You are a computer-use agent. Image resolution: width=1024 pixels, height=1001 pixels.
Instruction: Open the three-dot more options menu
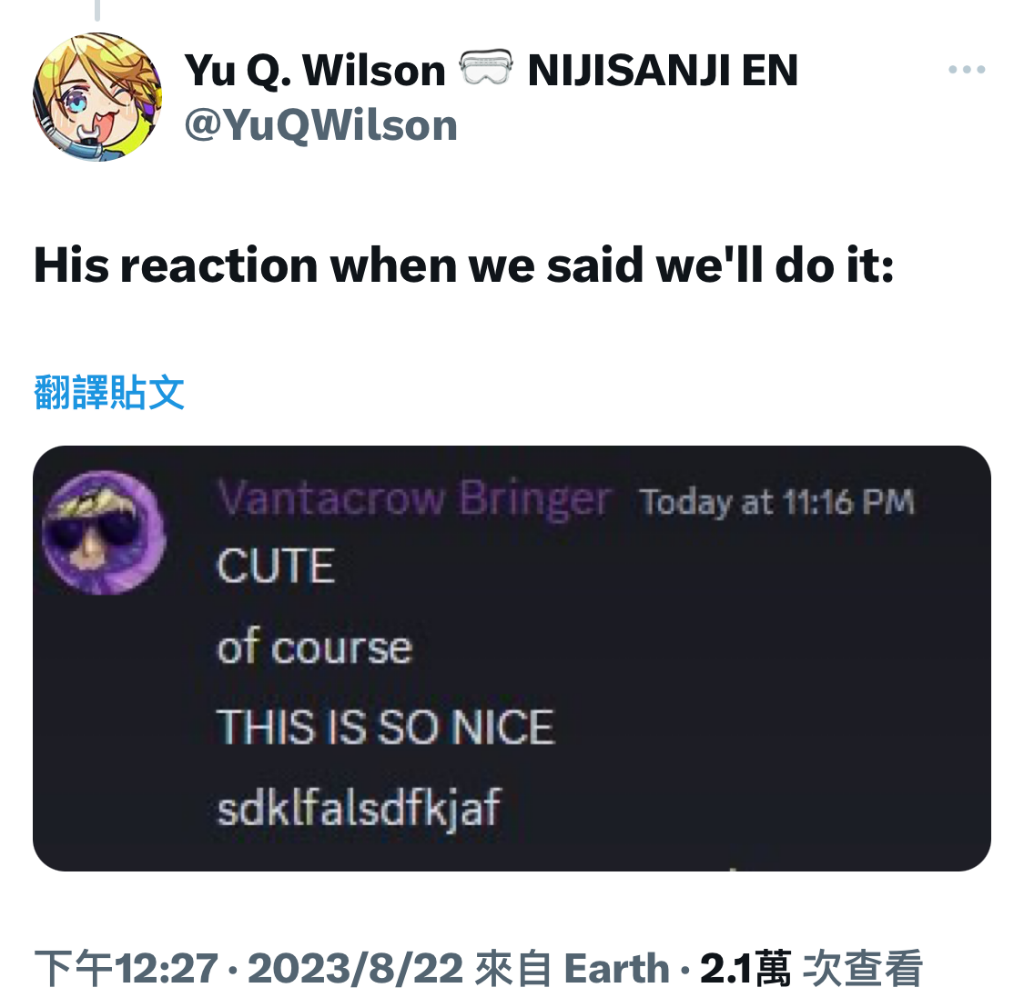click(x=967, y=69)
